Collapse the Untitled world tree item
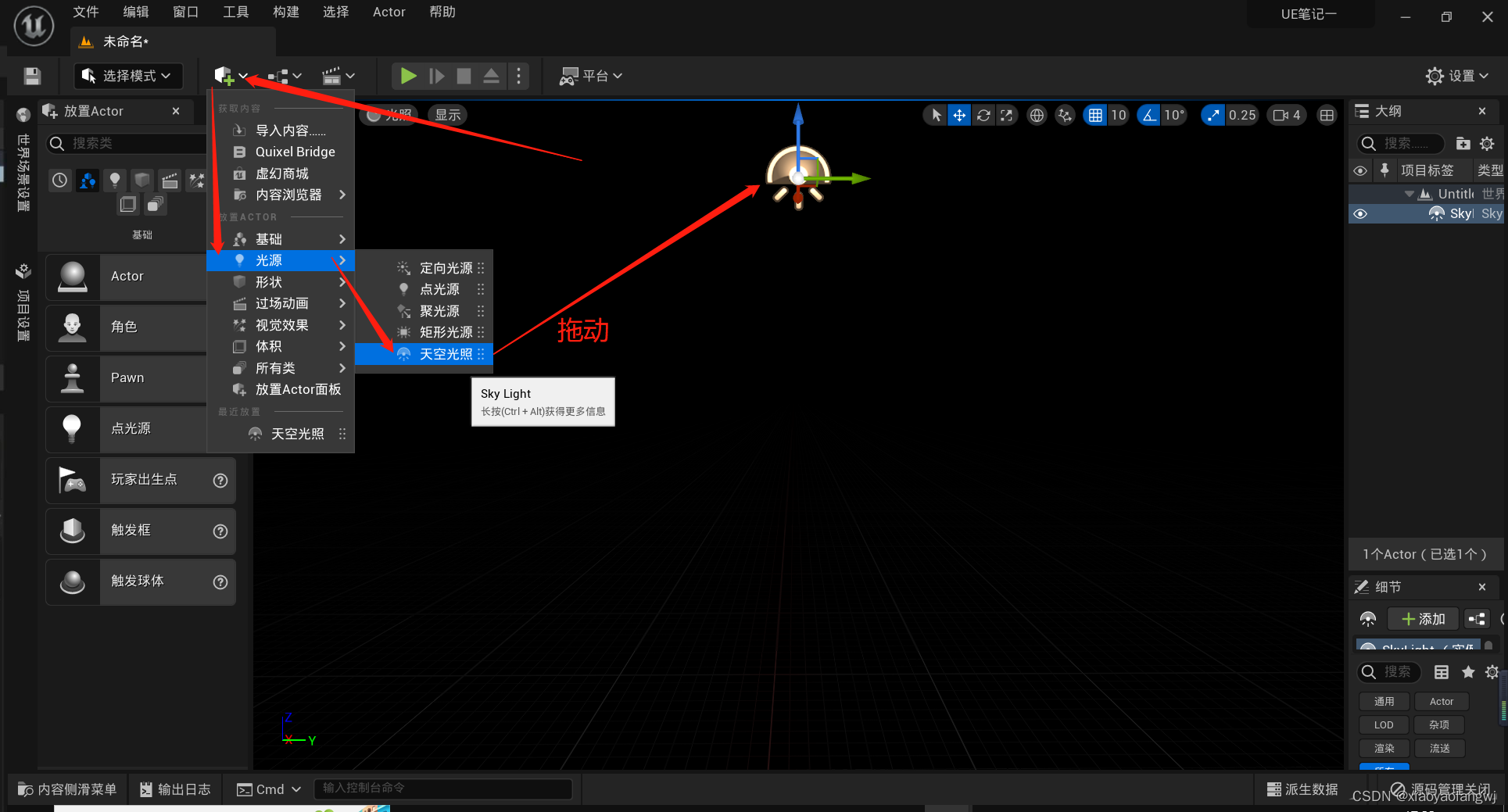Screen dimensions: 1508x812 pos(1409,194)
